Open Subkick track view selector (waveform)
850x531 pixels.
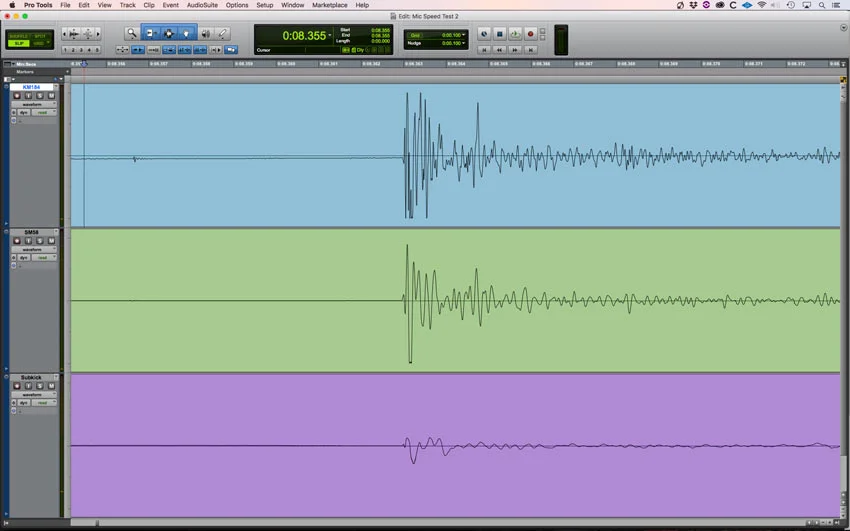point(34,394)
